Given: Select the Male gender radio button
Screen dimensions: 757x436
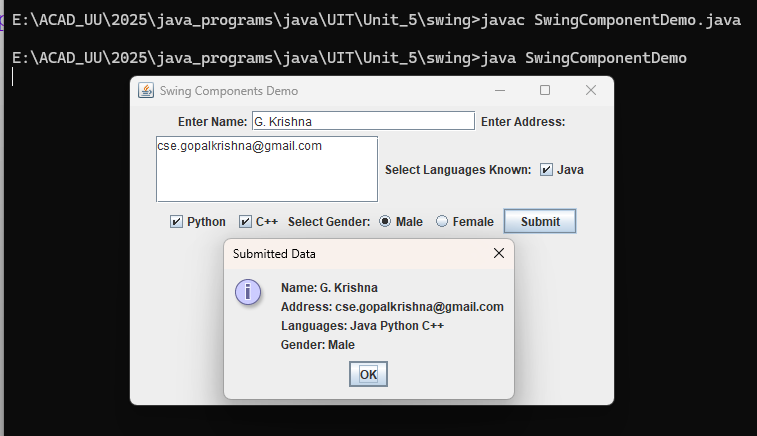Looking at the screenshot, I should [x=385, y=221].
